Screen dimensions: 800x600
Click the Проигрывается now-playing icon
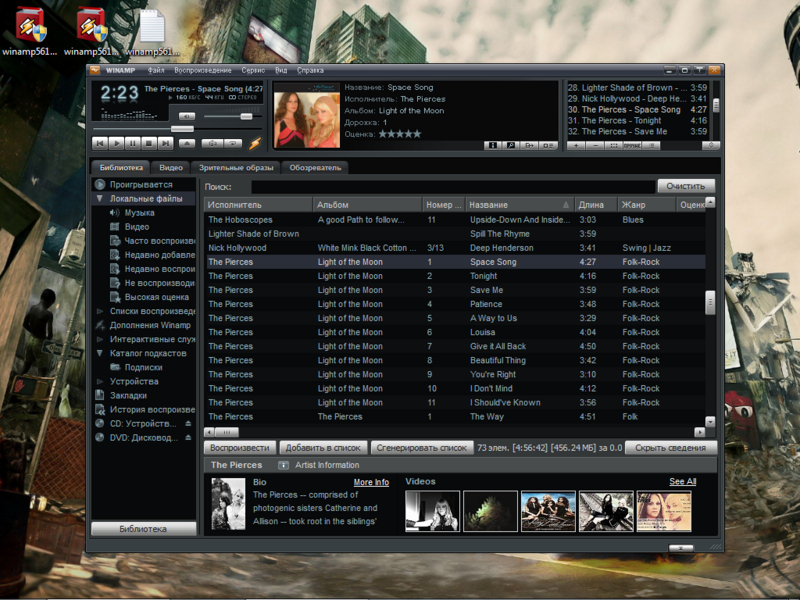coord(100,184)
